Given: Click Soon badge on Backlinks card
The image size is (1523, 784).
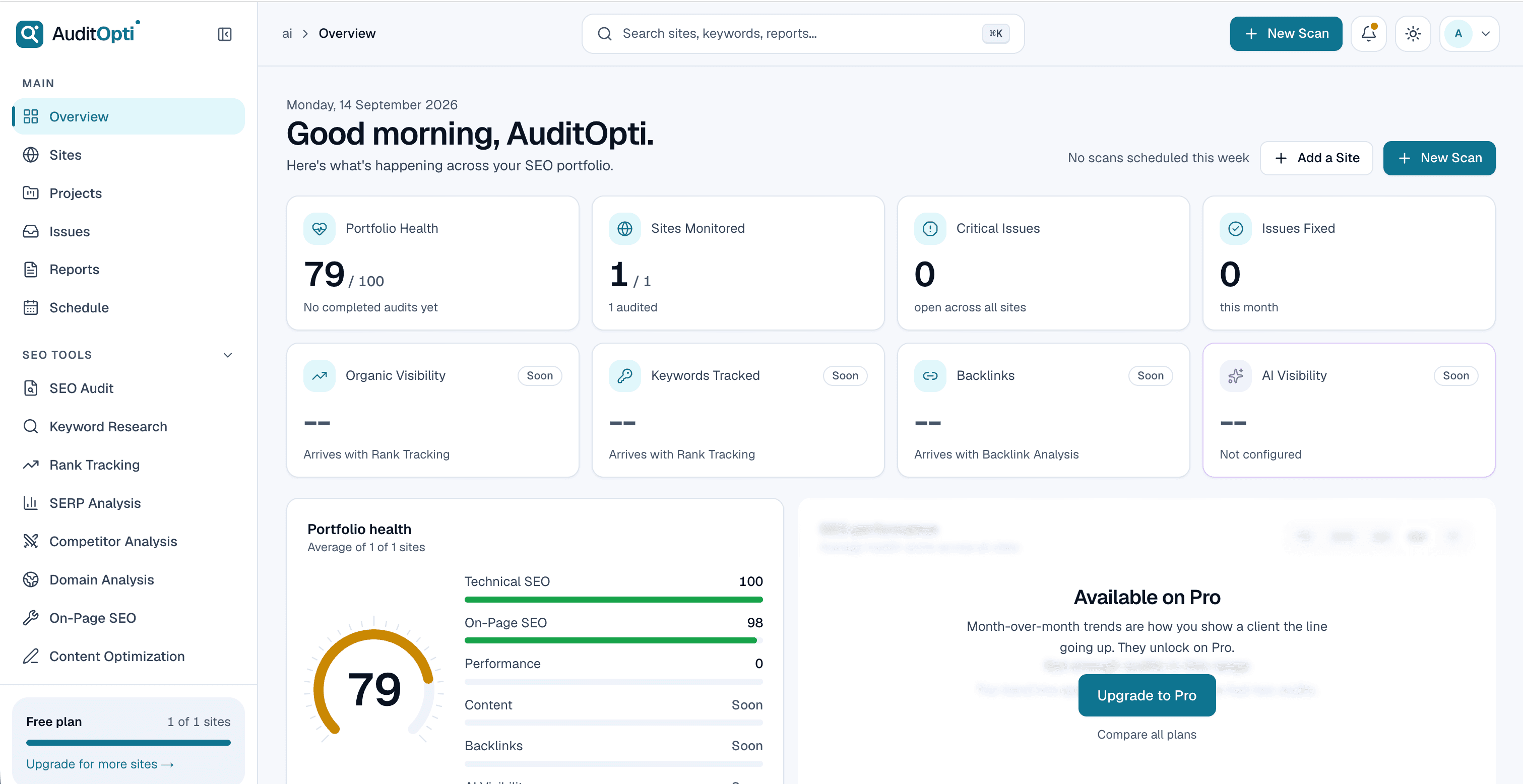Looking at the screenshot, I should (x=1151, y=376).
